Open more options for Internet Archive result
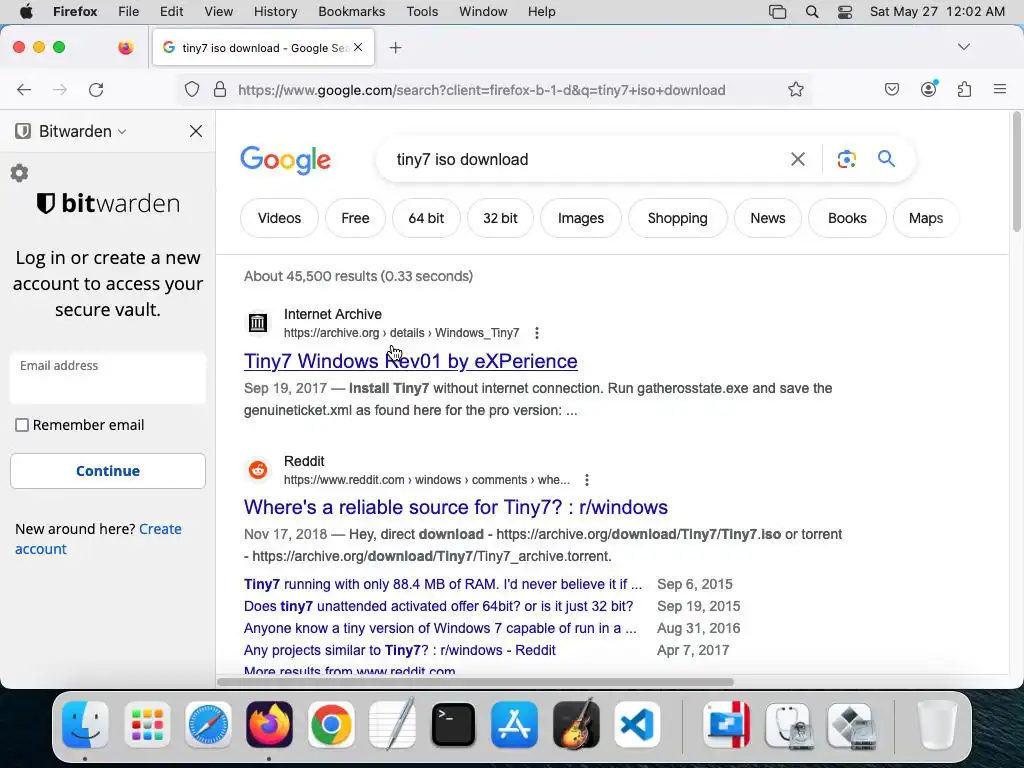This screenshot has width=1024, height=768. coord(537,333)
